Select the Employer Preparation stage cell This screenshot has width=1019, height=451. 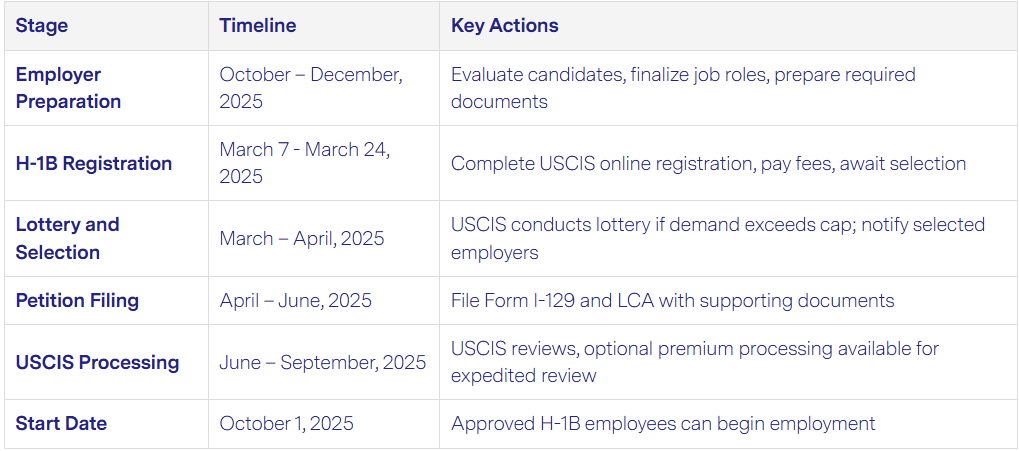[x=68, y=88]
